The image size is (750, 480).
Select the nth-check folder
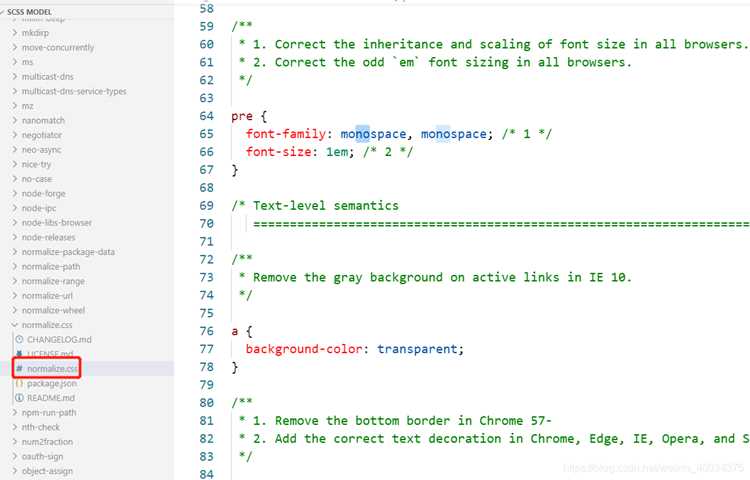41,427
